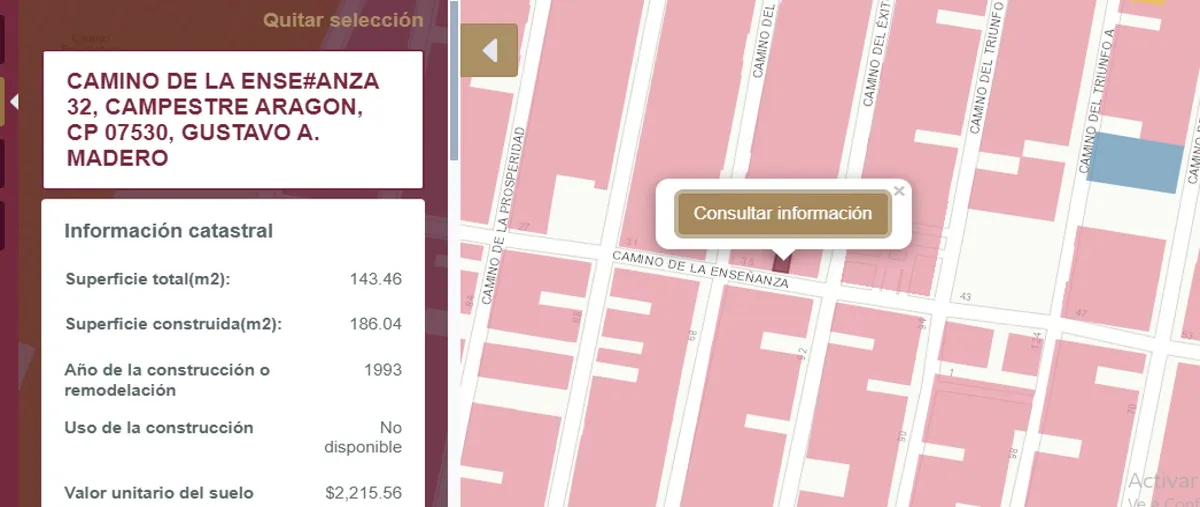This screenshot has width=1200, height=507.
Task: Click the Consultar información button
Action: pos(783,213)
